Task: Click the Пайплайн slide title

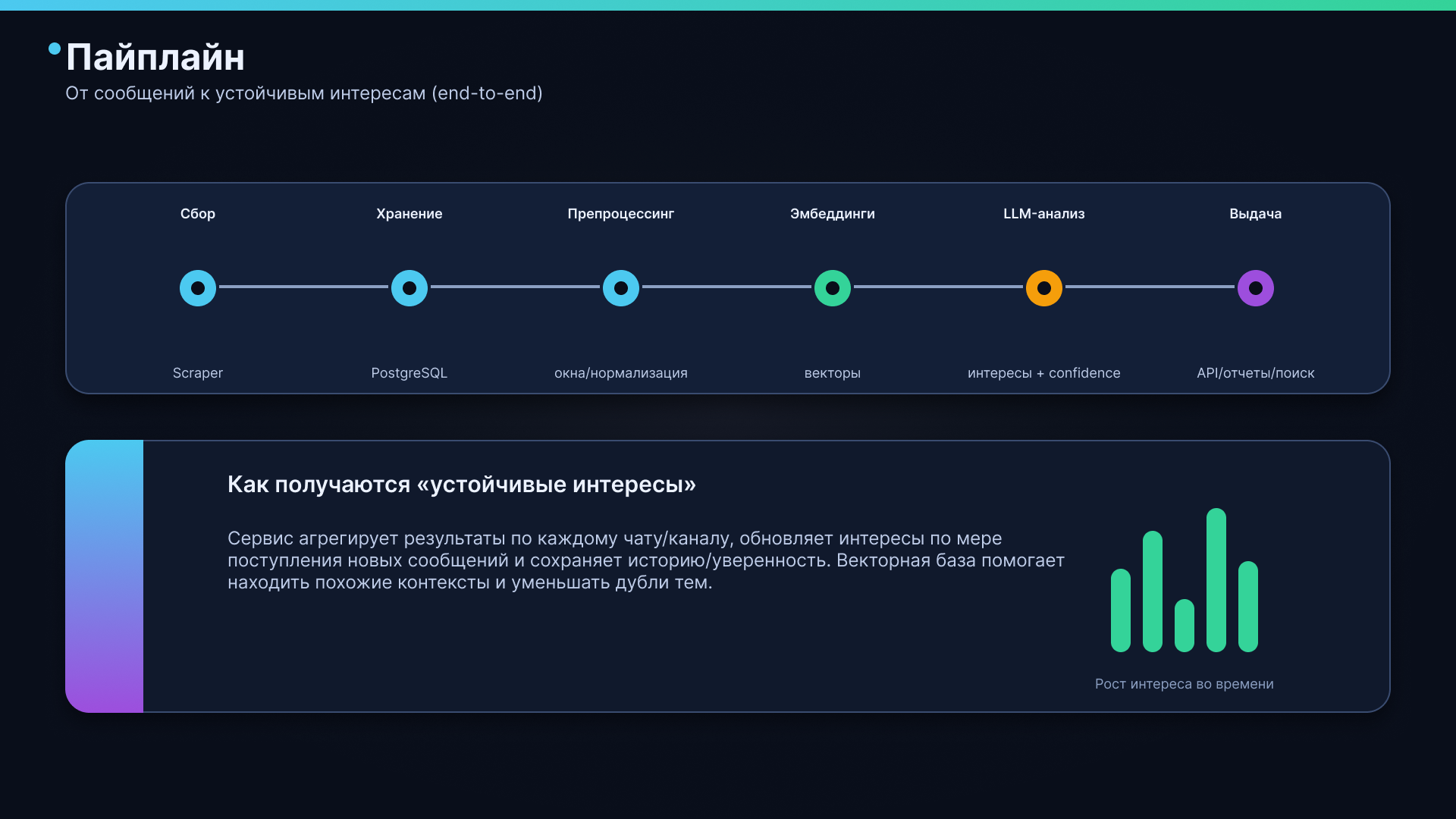Action: point(155,58)
